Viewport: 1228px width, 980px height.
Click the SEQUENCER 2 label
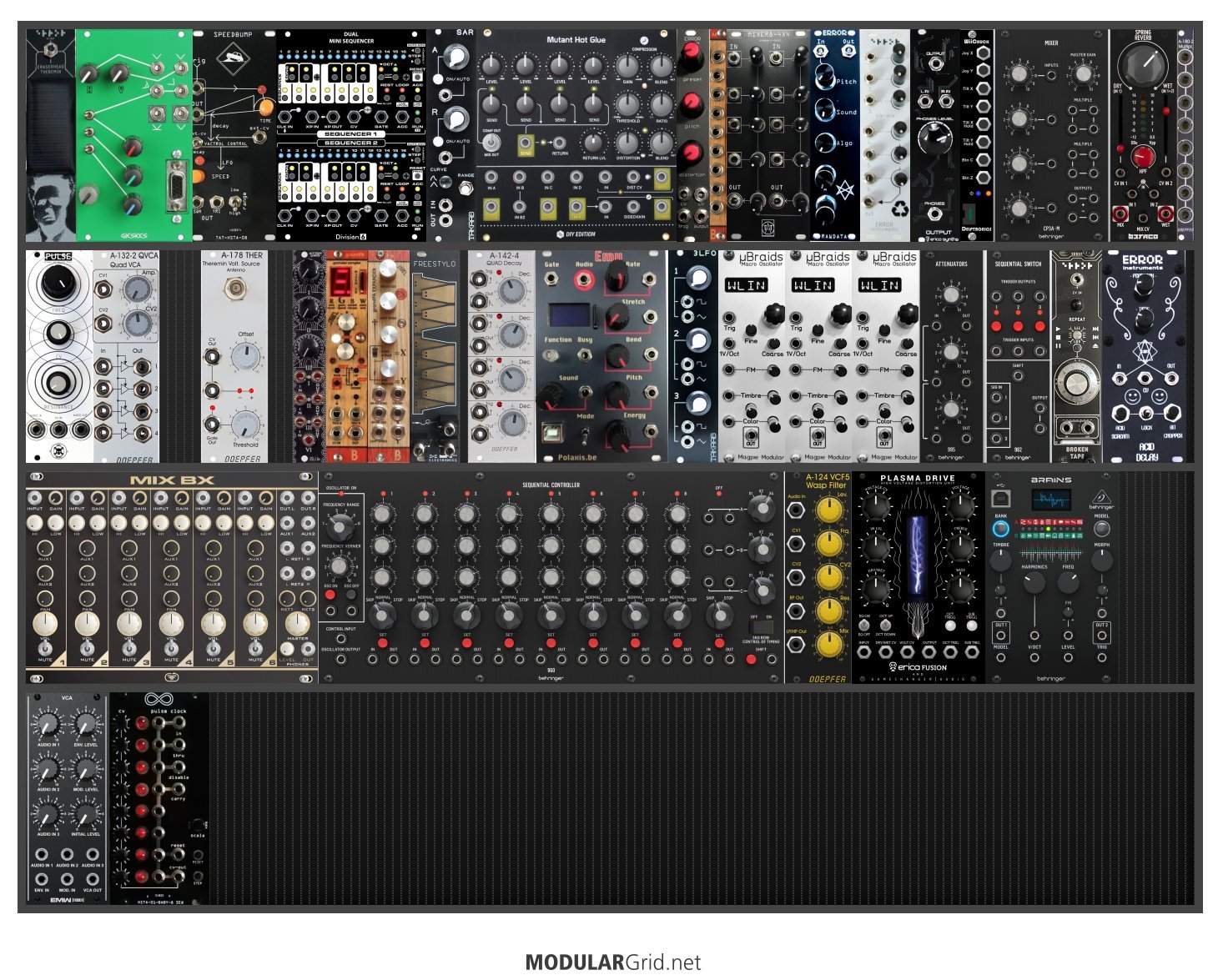(x=350, y=143)
